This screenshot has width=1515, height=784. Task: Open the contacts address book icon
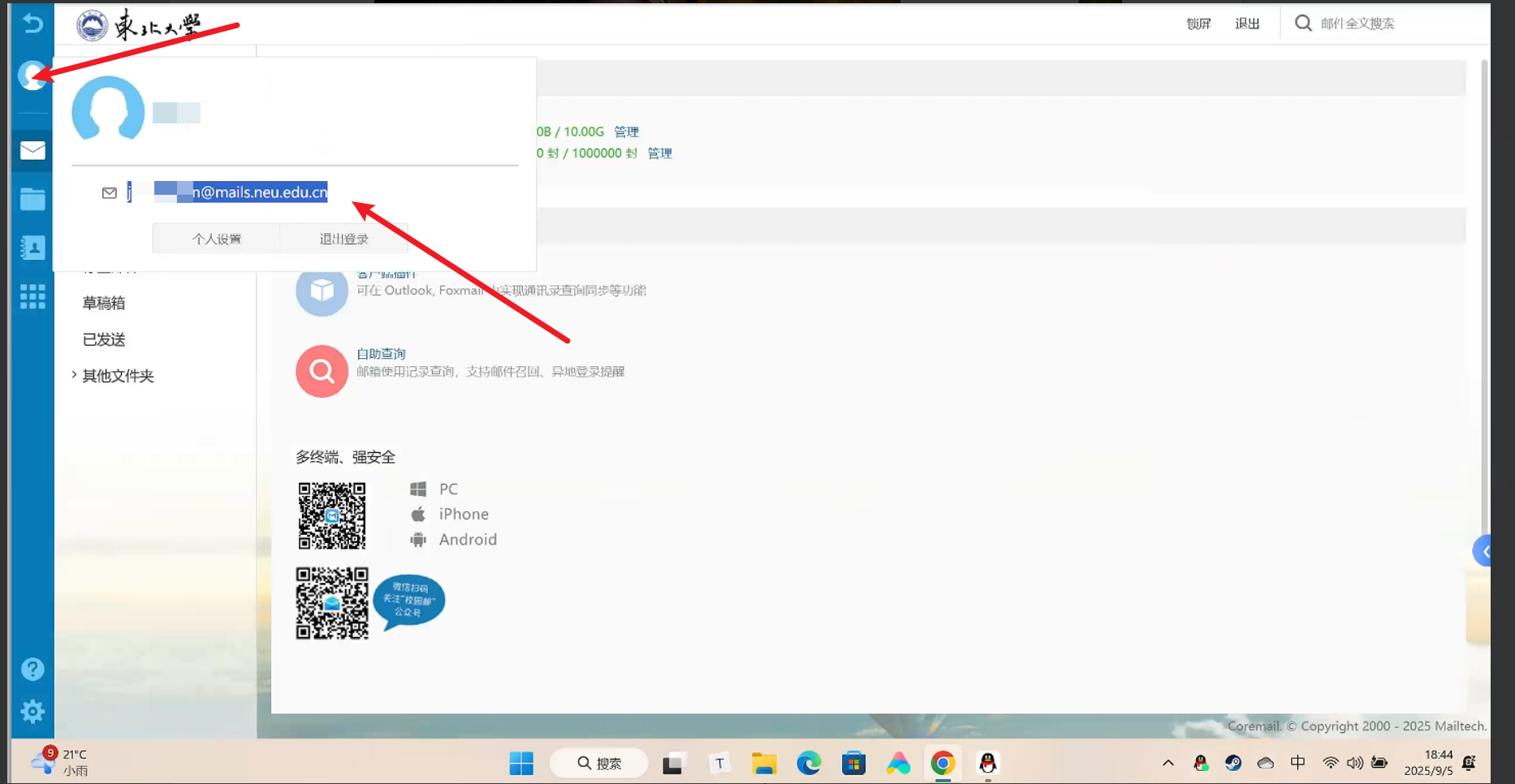(32, 248)
